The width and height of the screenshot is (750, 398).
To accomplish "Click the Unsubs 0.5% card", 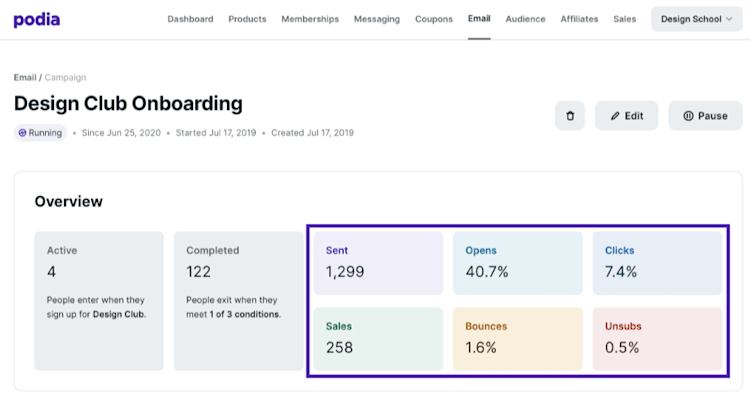I will point(657,339).
